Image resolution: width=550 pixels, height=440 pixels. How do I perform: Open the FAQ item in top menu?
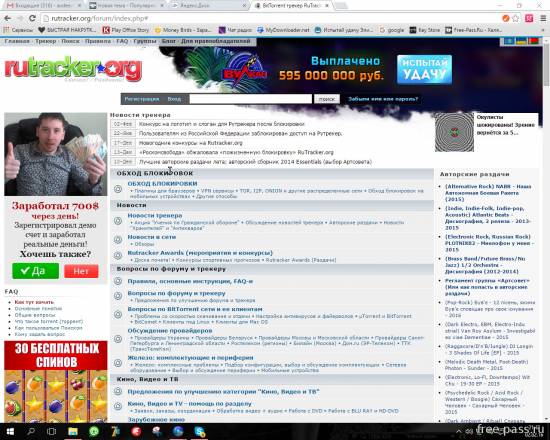pos(122,41)
